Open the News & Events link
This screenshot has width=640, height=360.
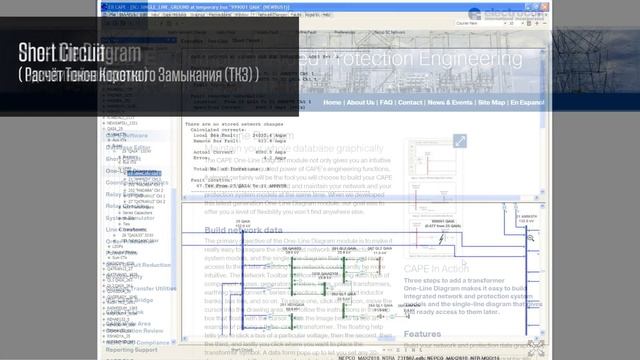pyautogui.click(x=450, y=102)
